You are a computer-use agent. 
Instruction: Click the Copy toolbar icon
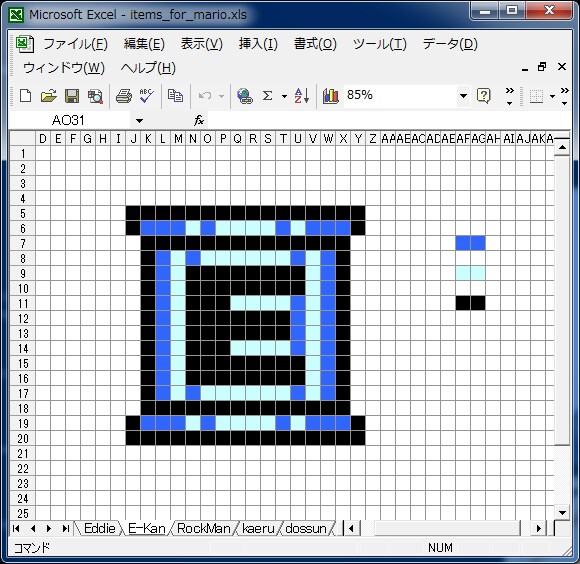click(175, 96)
